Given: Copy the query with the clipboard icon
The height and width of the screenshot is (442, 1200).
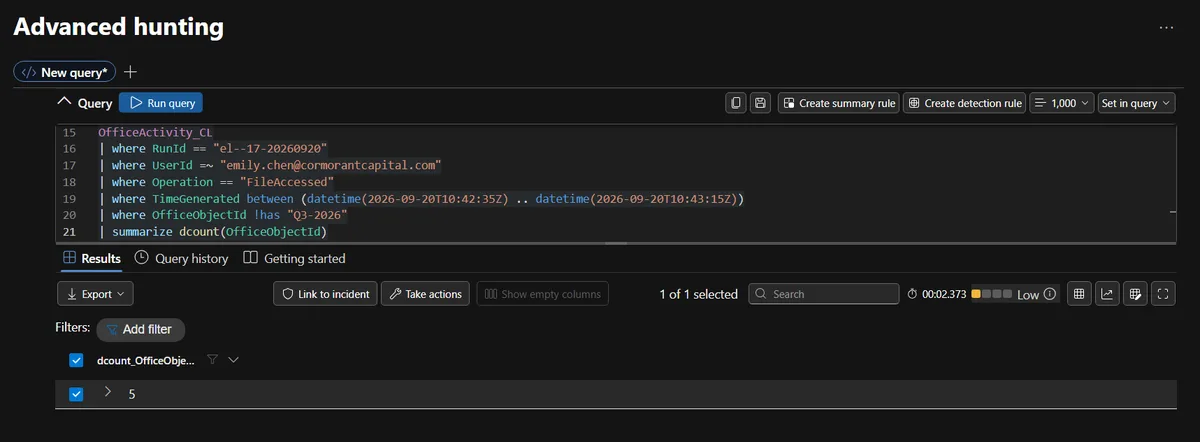Looking at the screenshot, I should (736, 103).
